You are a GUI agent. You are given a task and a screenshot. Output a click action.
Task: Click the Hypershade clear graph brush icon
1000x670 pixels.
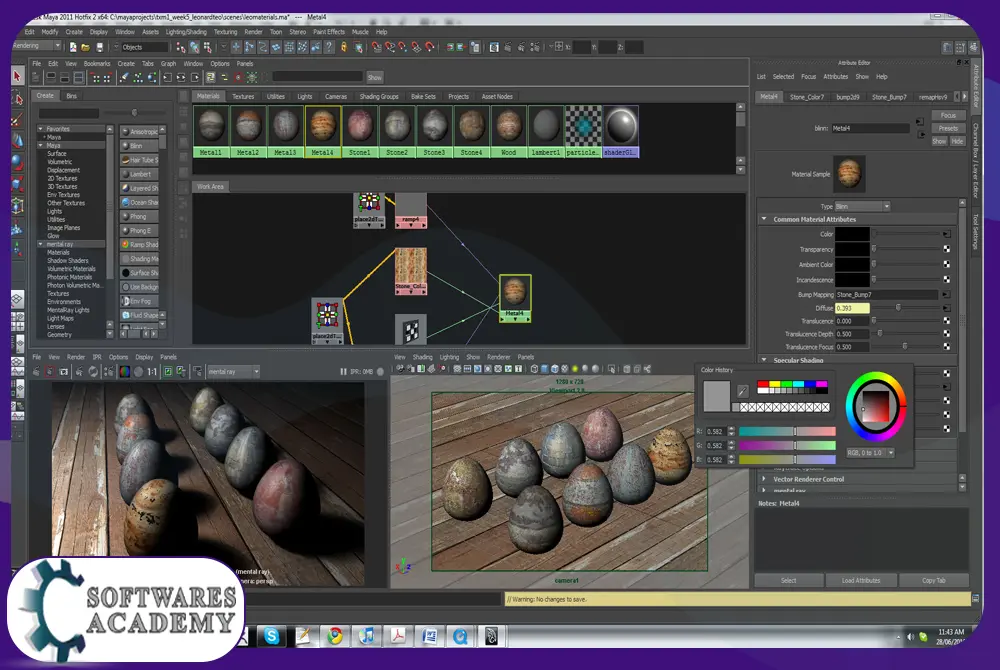tap(124, 78)
